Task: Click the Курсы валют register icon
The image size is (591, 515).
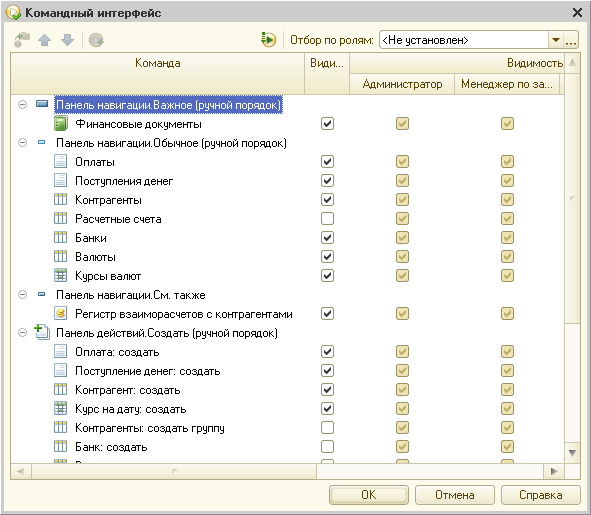Action: (x=60, y=276)
